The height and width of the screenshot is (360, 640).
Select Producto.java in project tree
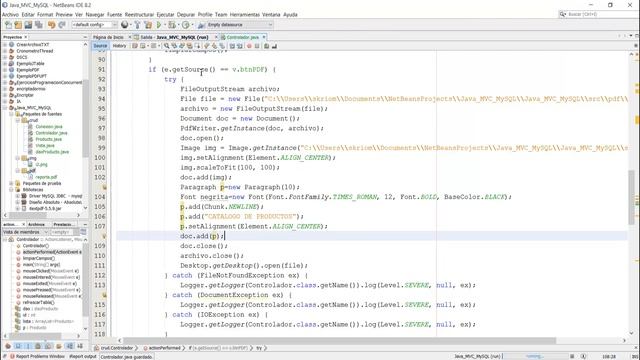coord(49,139)
